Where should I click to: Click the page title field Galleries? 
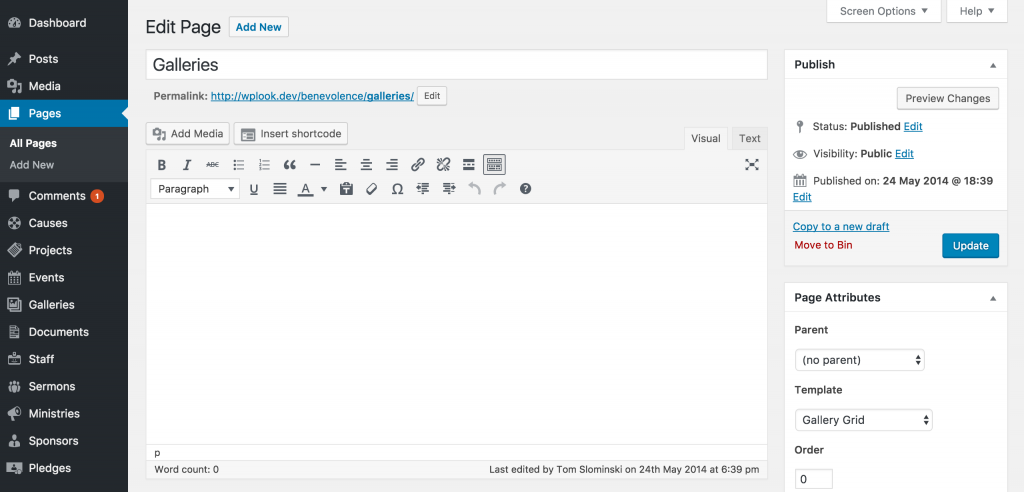[x=456, y=65]
